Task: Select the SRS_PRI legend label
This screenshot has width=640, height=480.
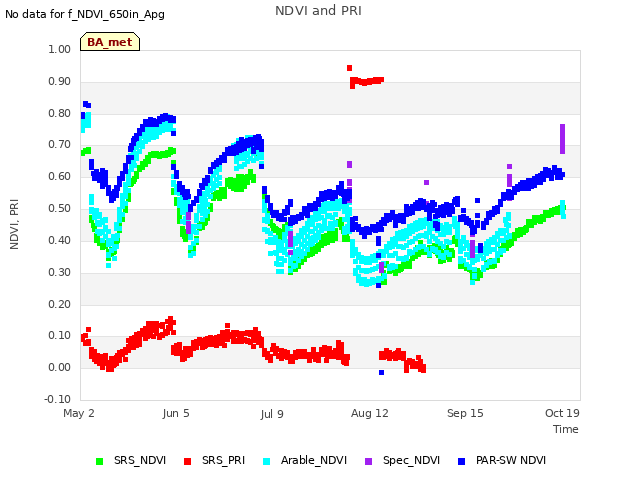Action: (223, 460)
